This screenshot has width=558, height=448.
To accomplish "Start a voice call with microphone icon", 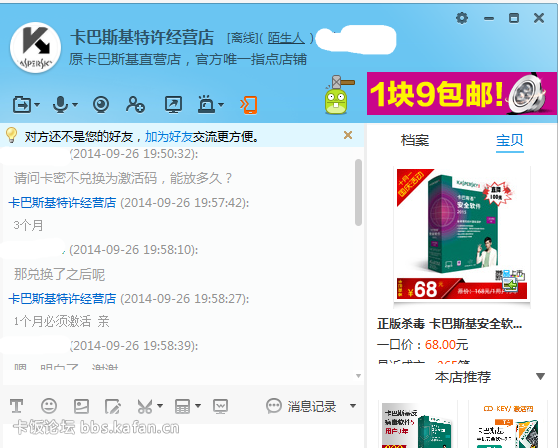I will (60, 105).
